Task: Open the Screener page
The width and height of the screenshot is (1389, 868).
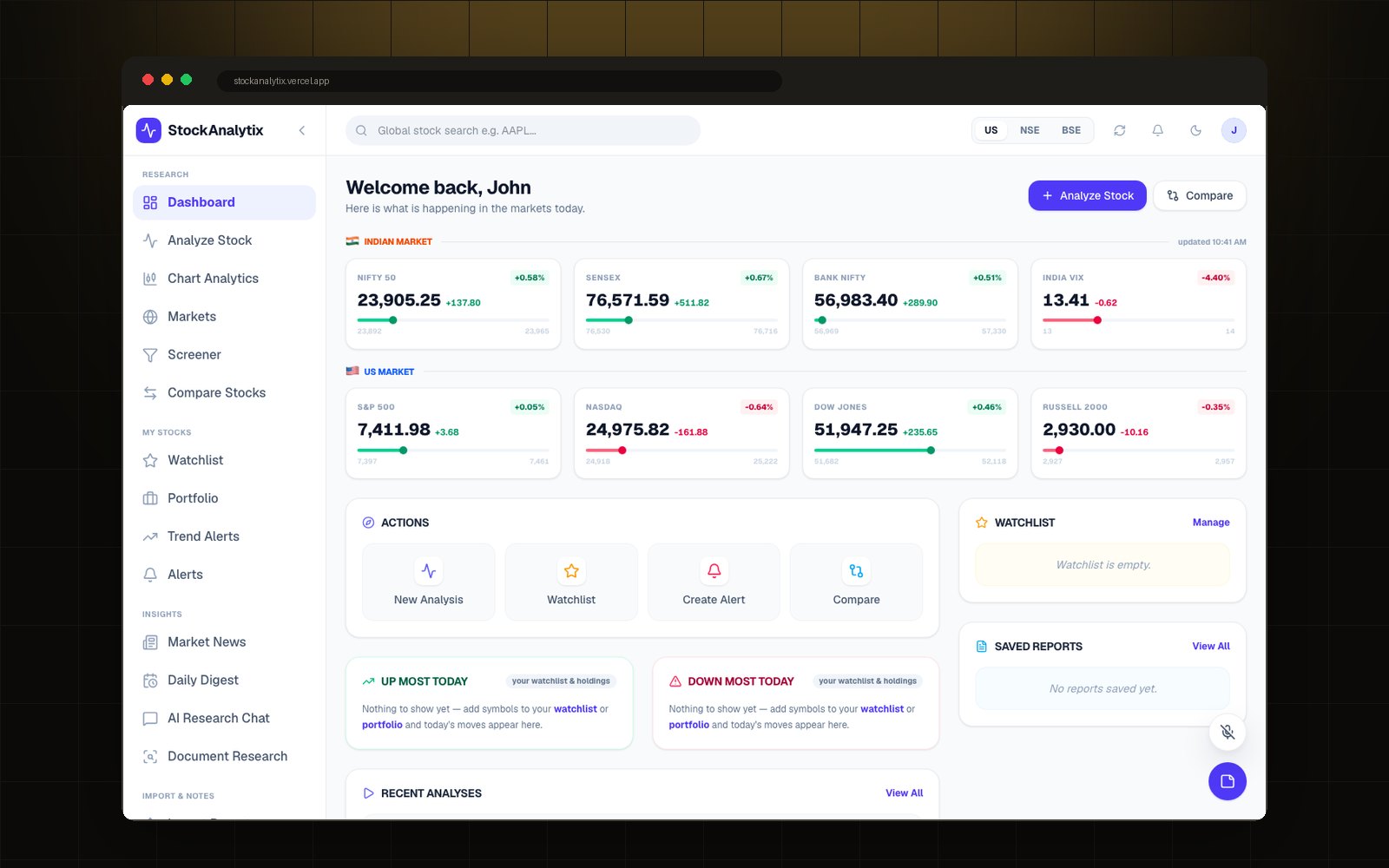Action: pos(224,355)
